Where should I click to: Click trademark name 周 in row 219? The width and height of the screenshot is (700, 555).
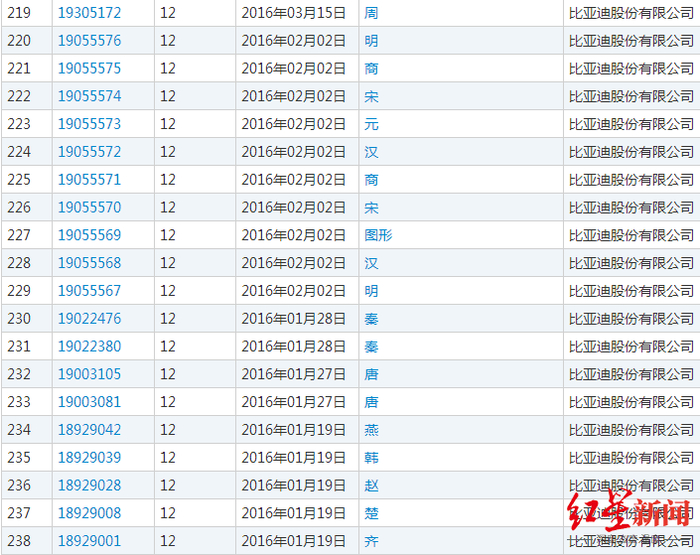[x=371, y=13]
